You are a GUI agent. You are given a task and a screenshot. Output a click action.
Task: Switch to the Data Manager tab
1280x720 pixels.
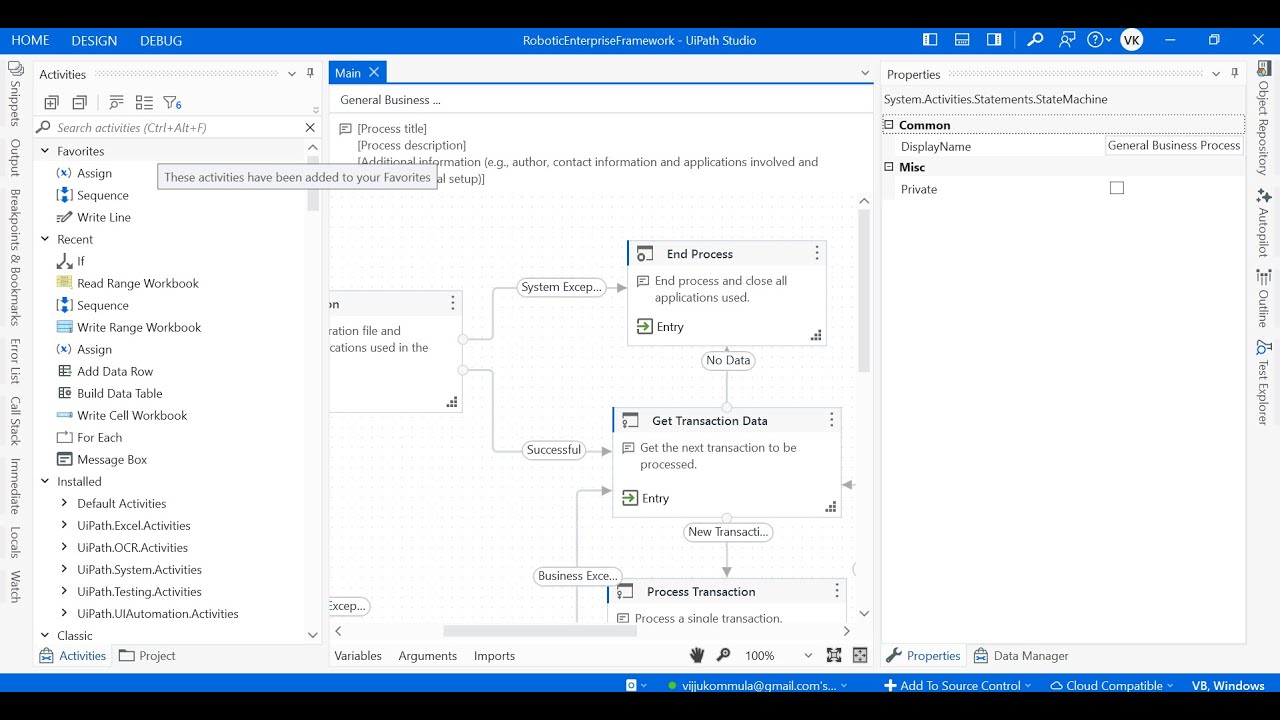point(1021,656)
